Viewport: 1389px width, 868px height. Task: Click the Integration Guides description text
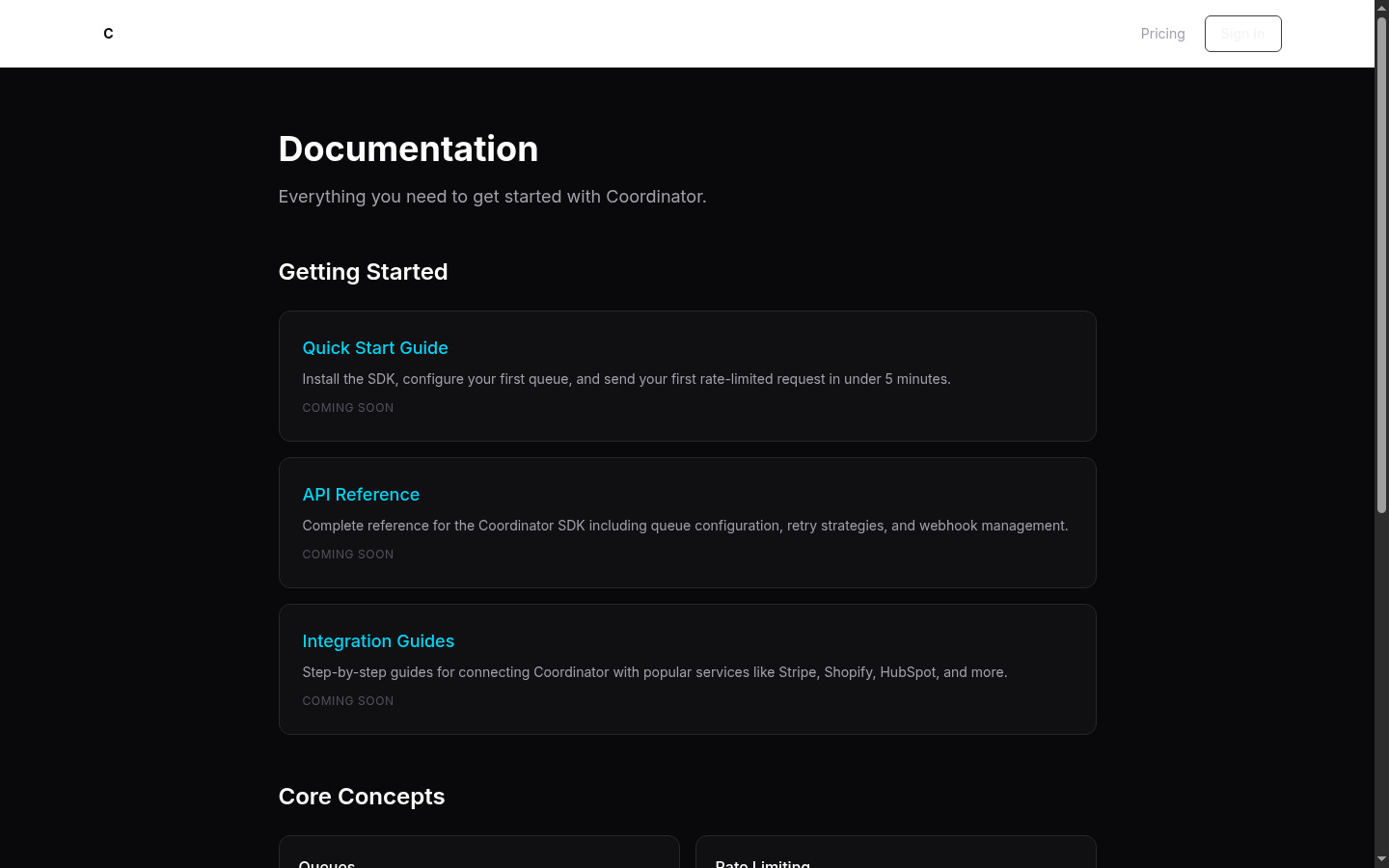[654, 672]
